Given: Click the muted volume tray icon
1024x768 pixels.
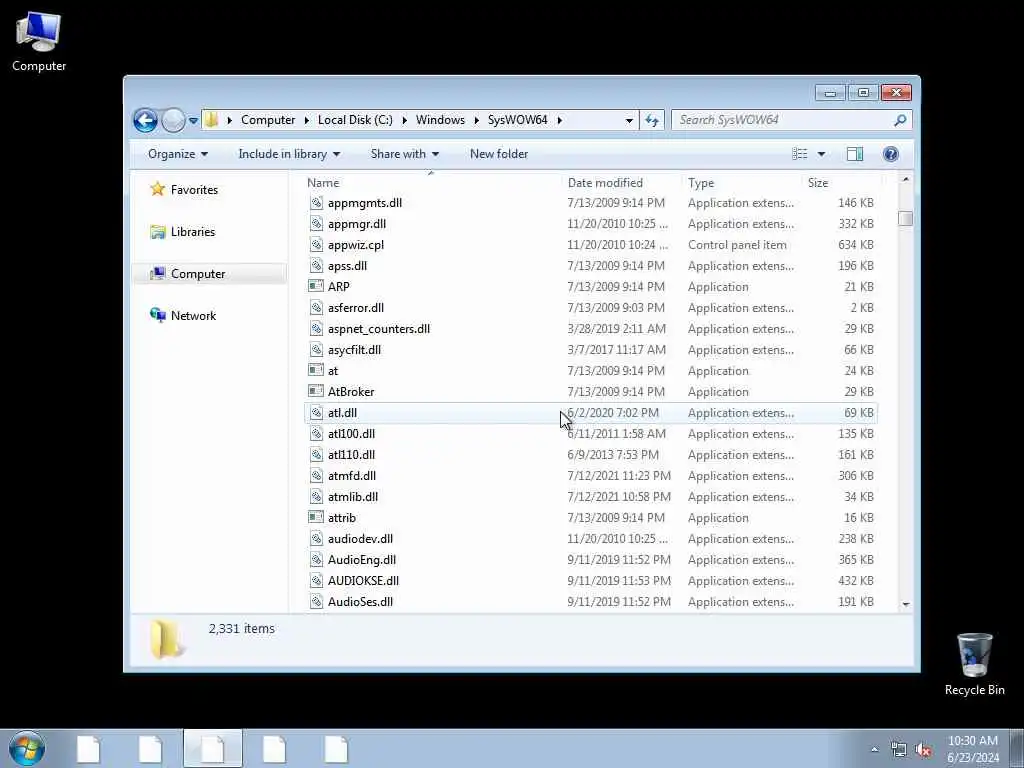Looking at the screenshot, I should pos(923,750).
